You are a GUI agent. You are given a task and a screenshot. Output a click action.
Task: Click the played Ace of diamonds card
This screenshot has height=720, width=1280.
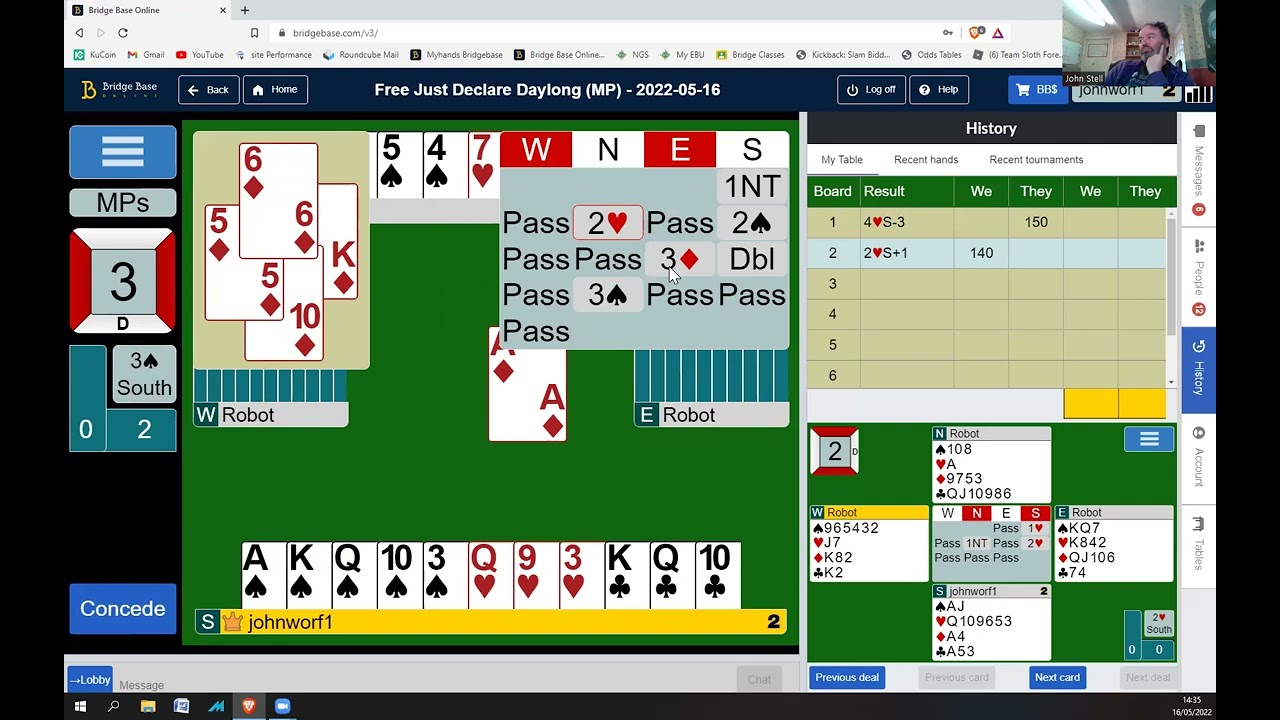(528, 385)
